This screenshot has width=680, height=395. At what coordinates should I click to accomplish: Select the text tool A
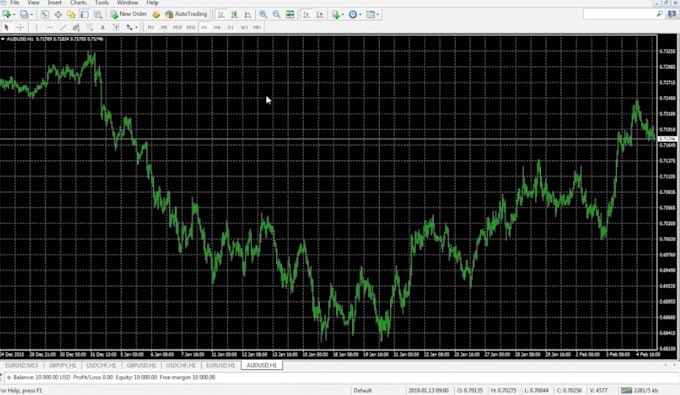103,27
